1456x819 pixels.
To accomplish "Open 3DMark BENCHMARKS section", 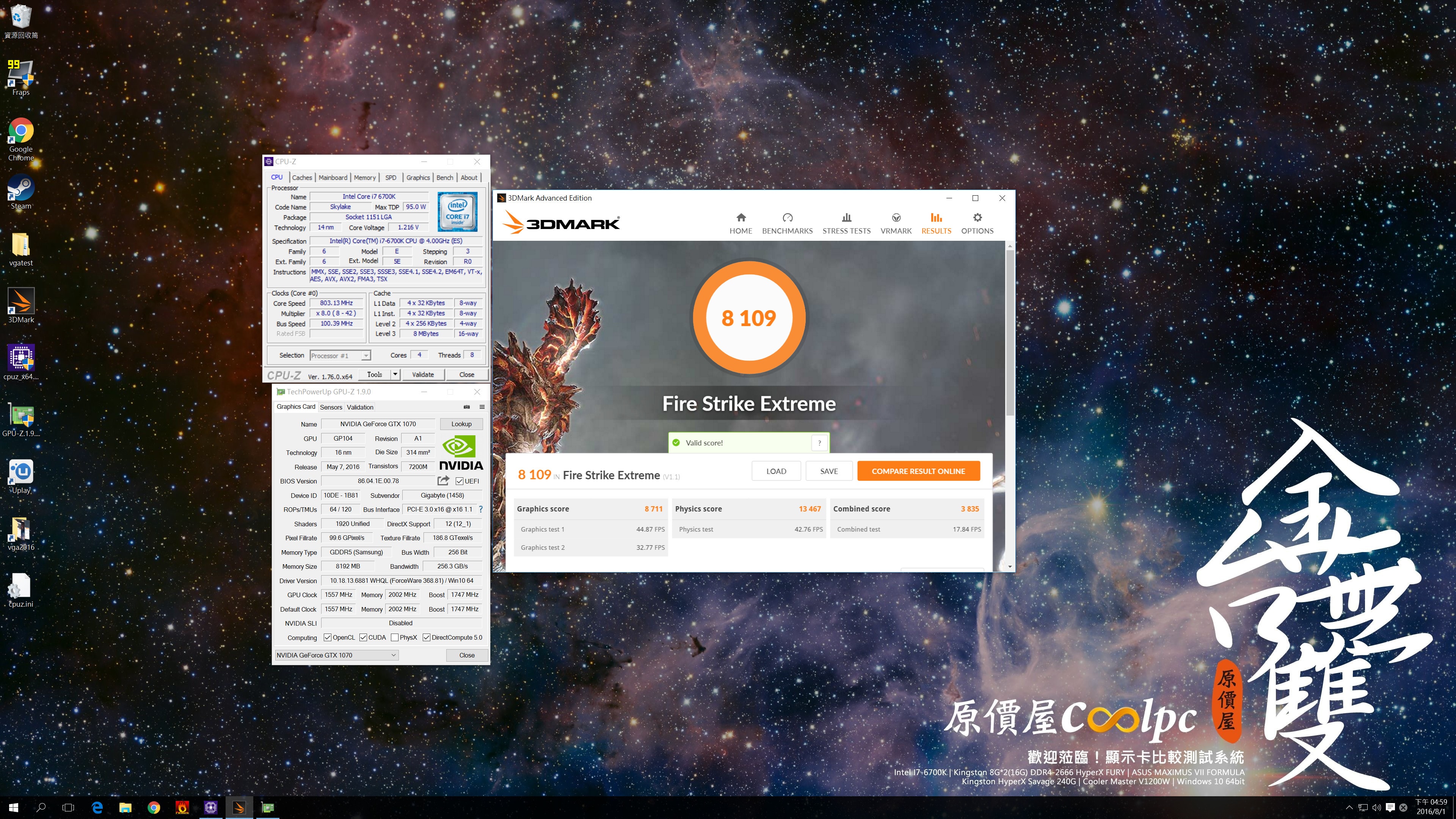I will point(787,224).
